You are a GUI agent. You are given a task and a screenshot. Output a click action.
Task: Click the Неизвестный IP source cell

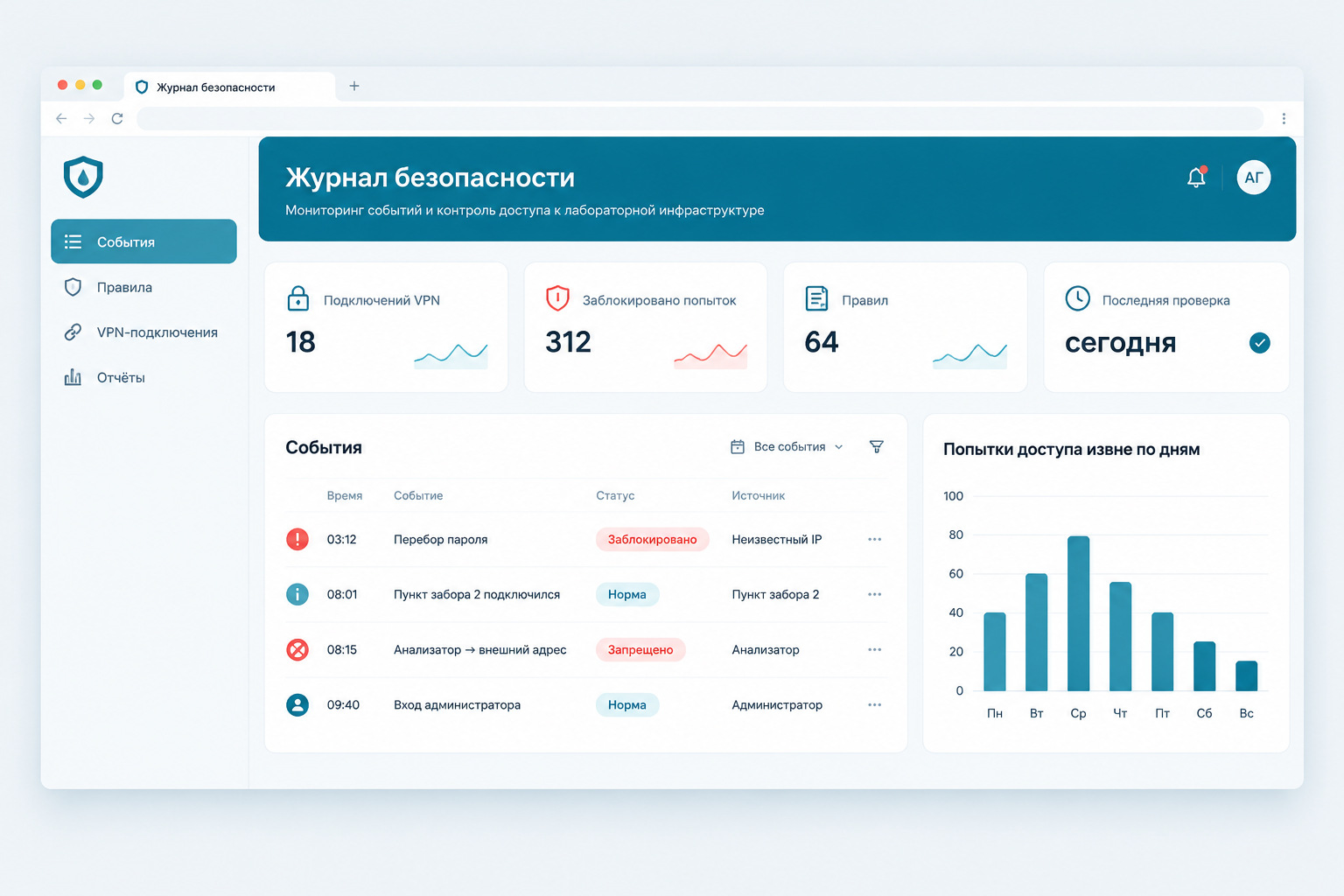tap(777, 540)
